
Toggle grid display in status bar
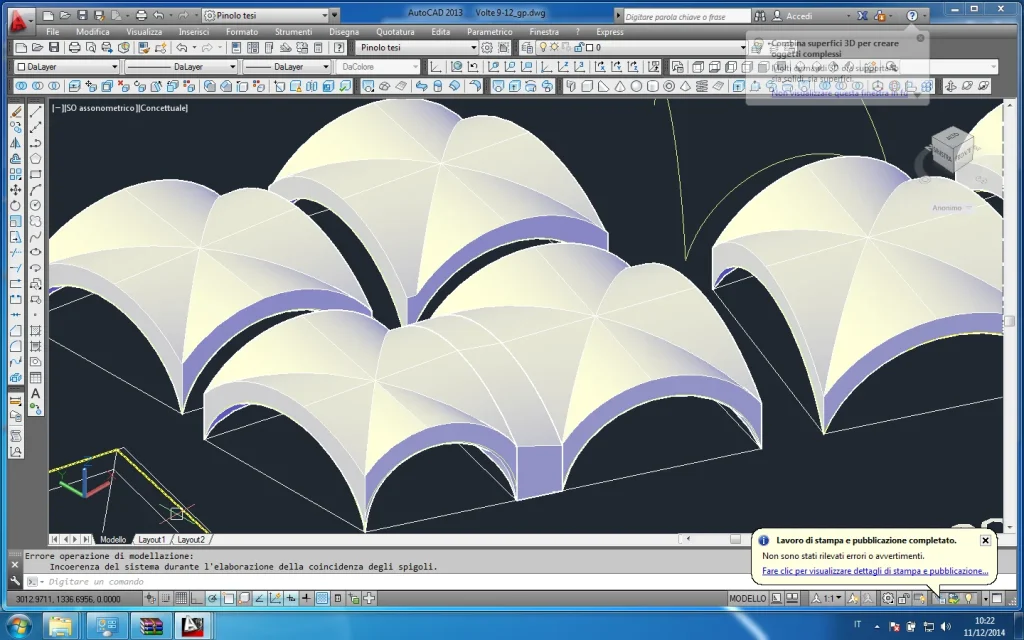point(182,599)
